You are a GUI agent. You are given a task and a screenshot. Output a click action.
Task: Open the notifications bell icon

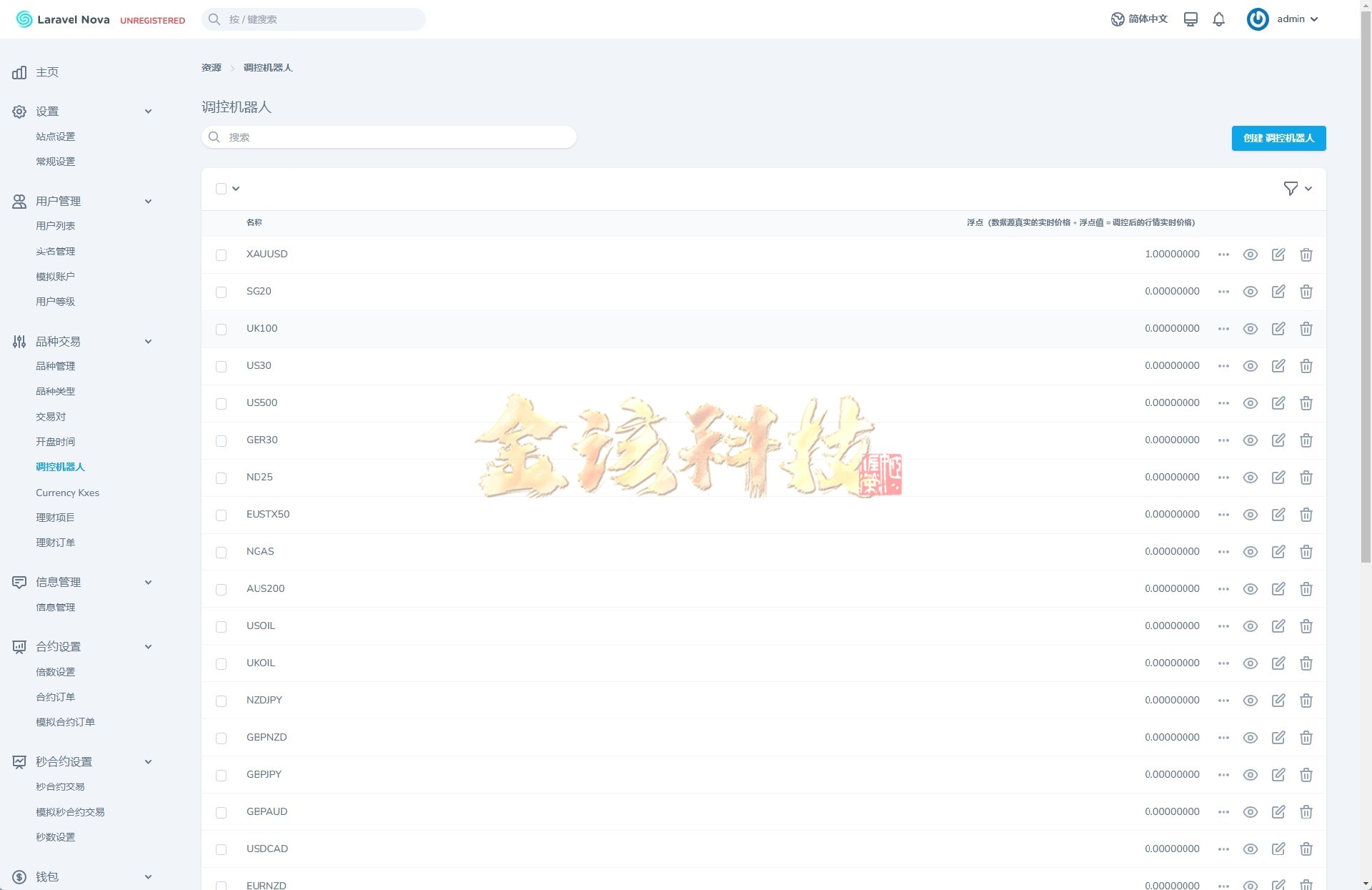[1218, 19]
